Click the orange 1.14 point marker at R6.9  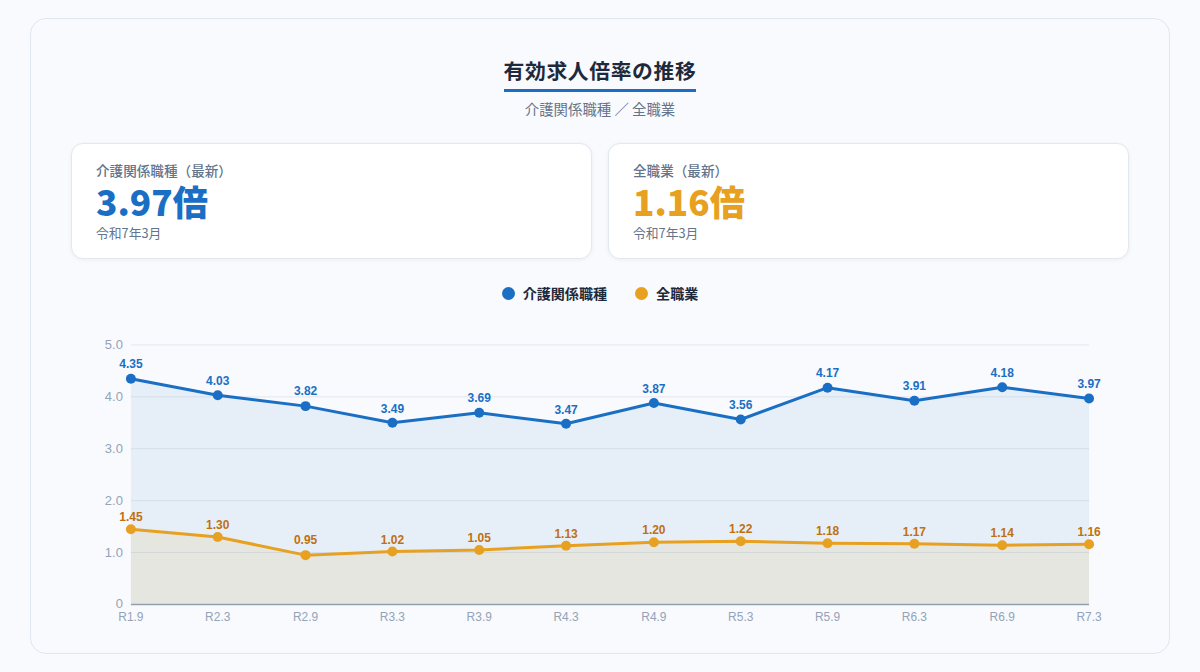coord(1002,545)
